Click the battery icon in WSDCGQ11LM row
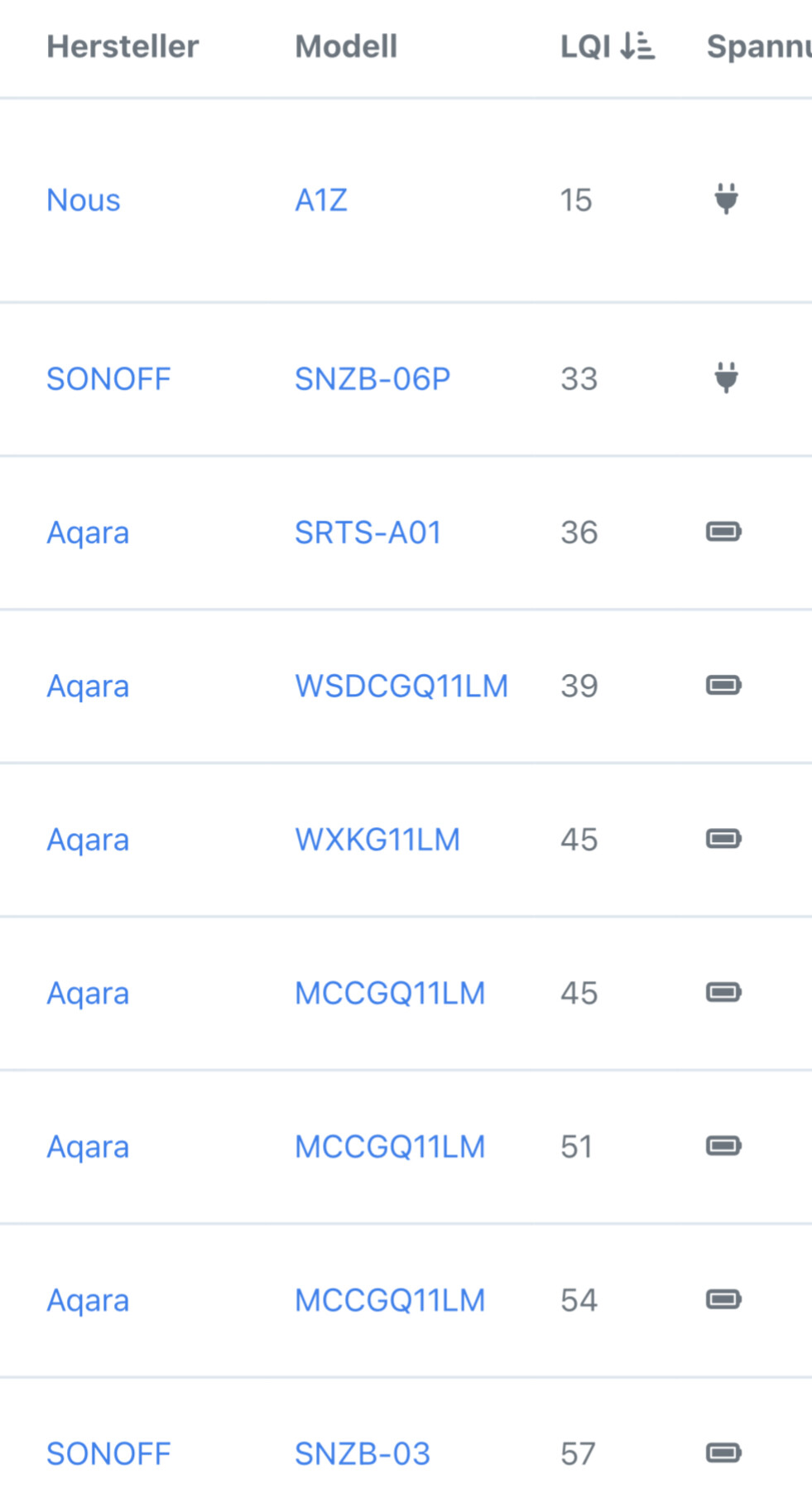 click(x=723, y=686)
